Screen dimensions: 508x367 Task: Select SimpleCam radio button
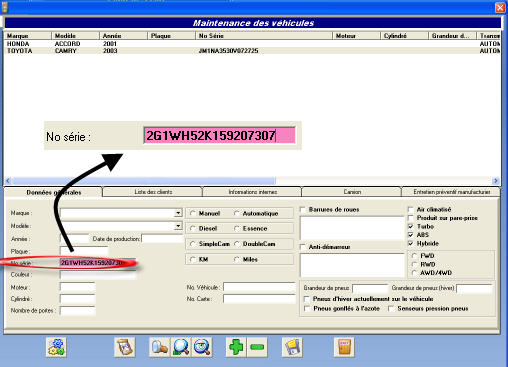pos(193,244)
